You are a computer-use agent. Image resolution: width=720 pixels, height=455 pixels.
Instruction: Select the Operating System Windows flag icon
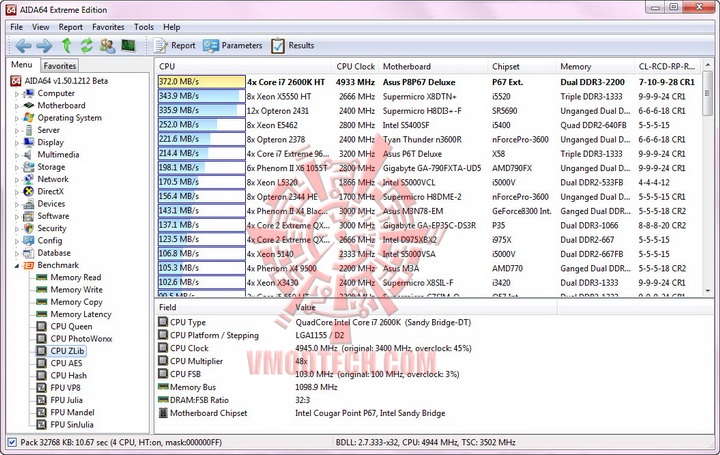coord(29,118)
